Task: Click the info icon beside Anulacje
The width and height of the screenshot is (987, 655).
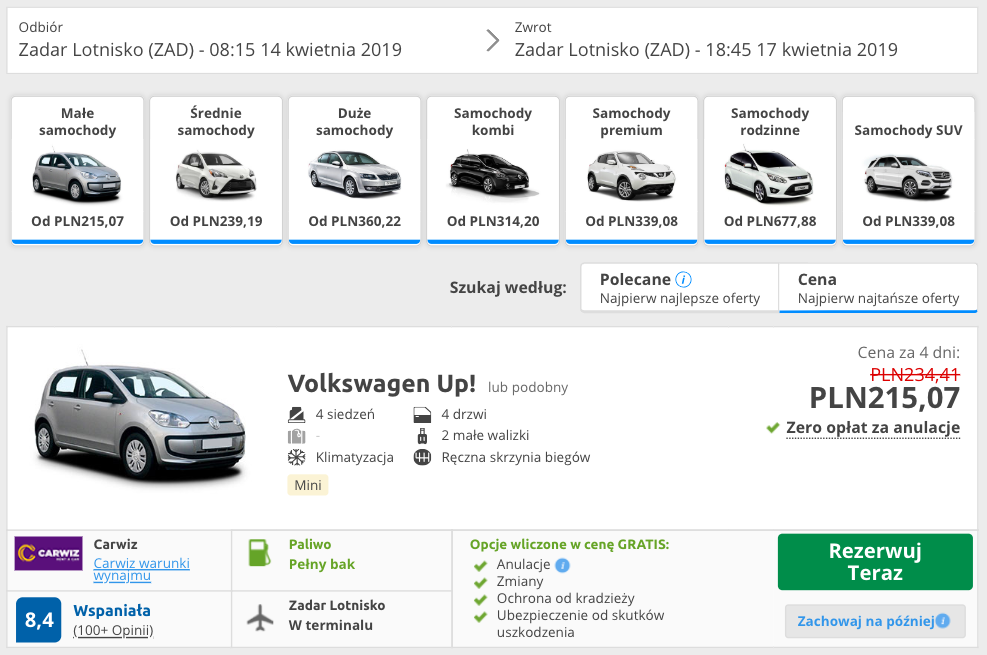Action: pos(563,565)
